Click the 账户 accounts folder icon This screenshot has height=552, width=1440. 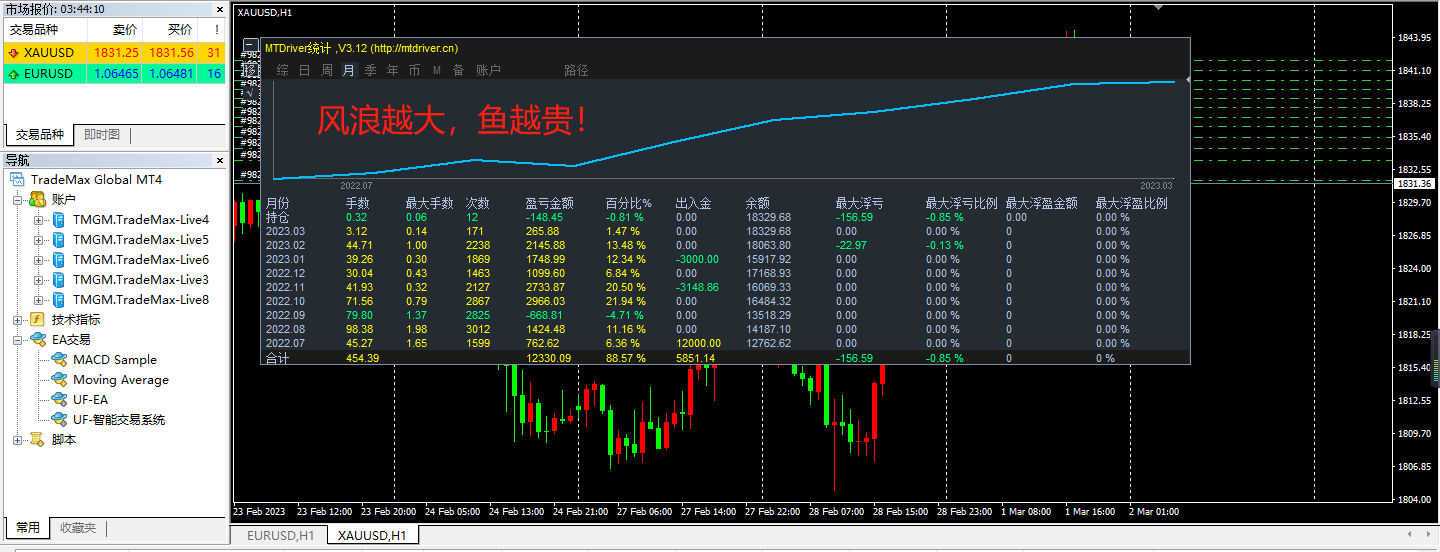coord(37,200)
